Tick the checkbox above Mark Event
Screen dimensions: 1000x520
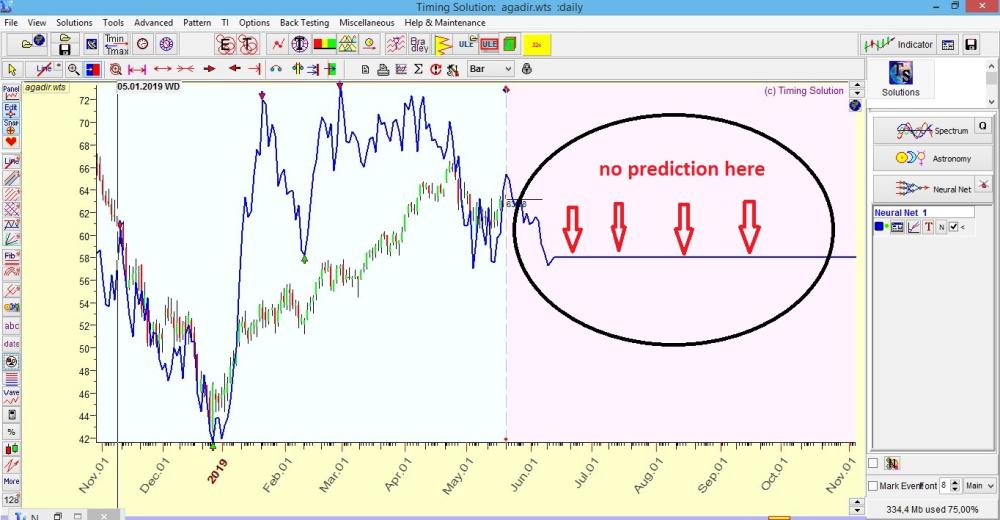pos(873,463)
